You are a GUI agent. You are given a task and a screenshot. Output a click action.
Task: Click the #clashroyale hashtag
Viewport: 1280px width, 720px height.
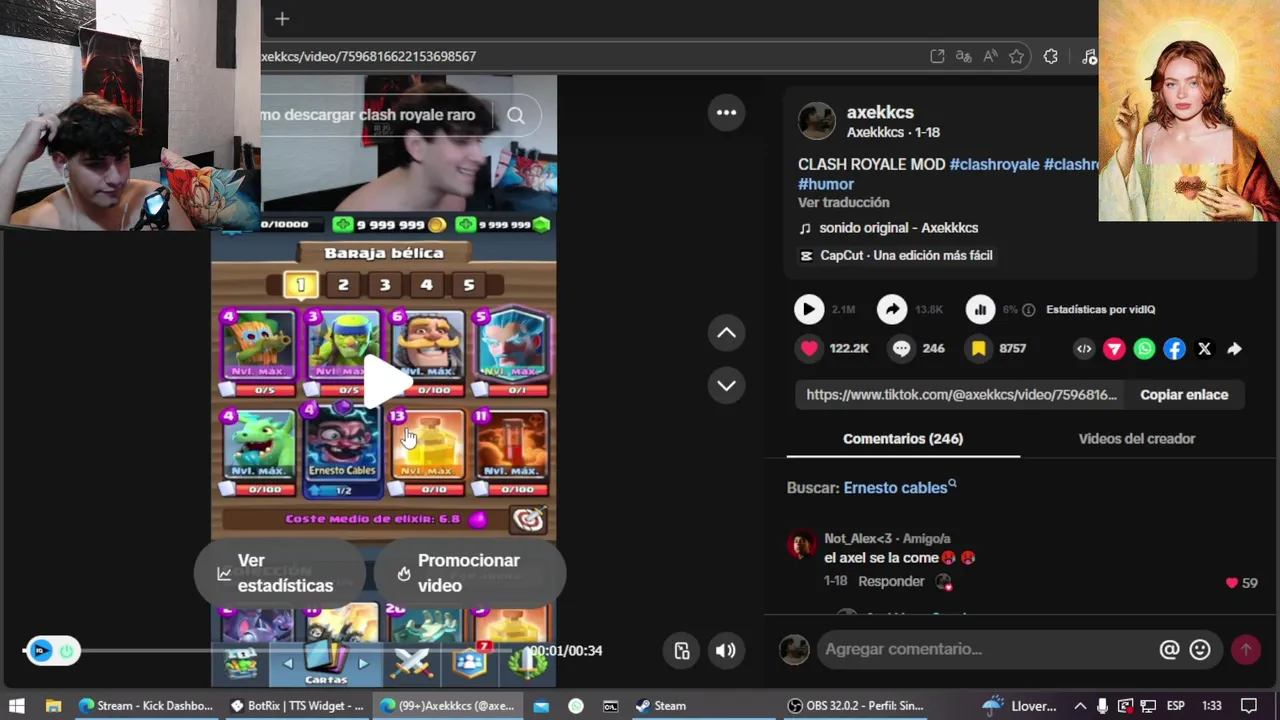tap(994, 164)
